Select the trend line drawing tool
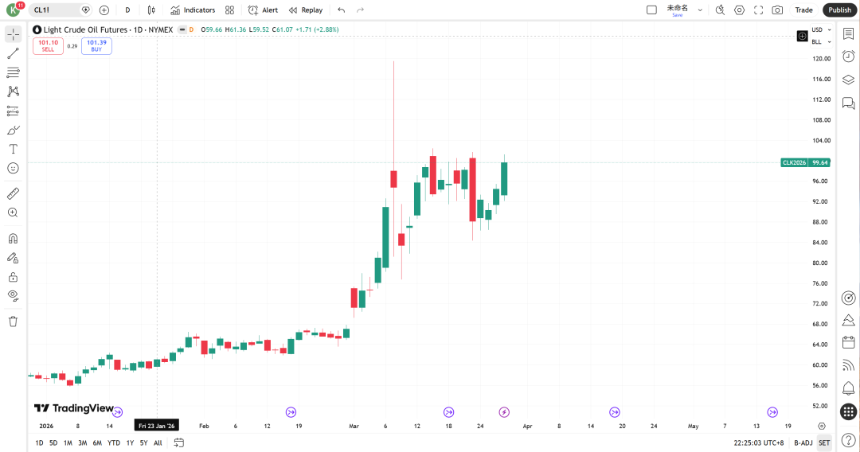Image resolution: width=860 pixels, height=452 pixels. 13,53
